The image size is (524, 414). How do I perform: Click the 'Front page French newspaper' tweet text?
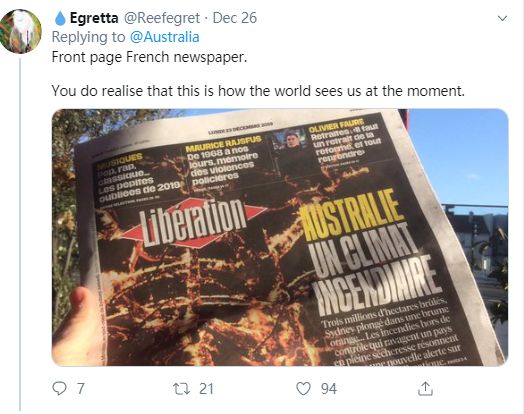[149, 57]
